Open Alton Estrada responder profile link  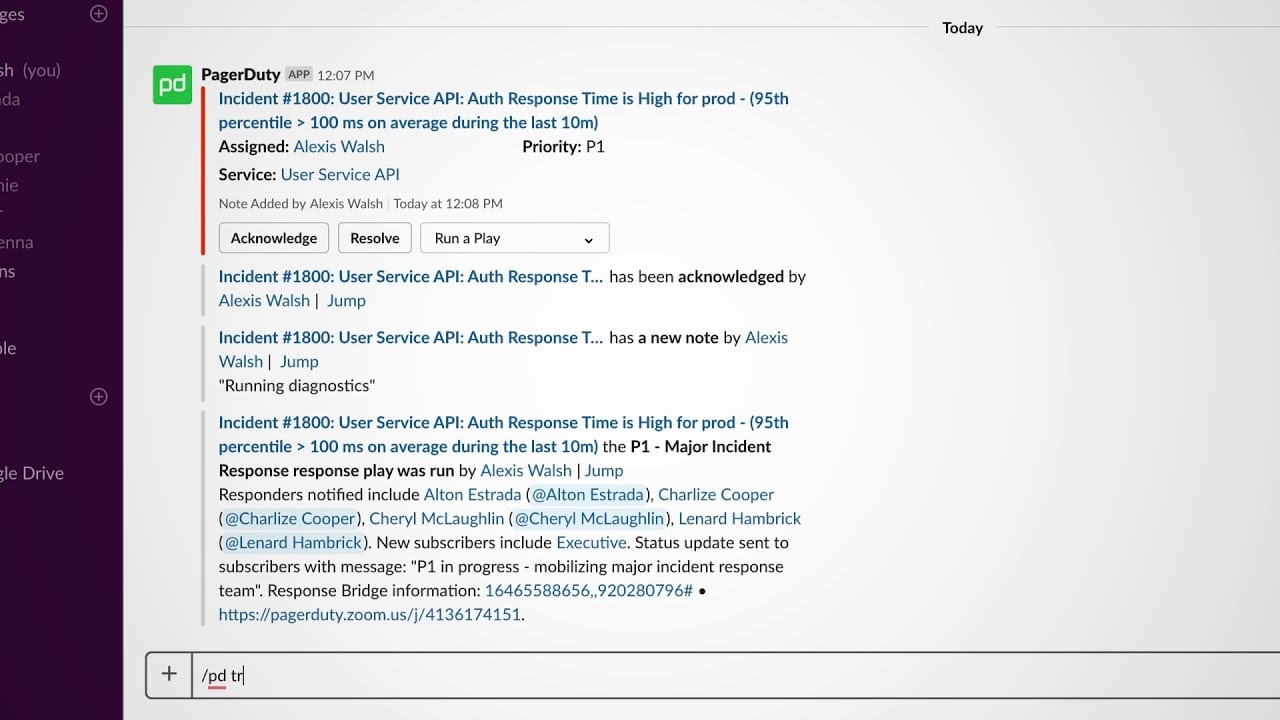pyautogui.click(x=473, y=494)
